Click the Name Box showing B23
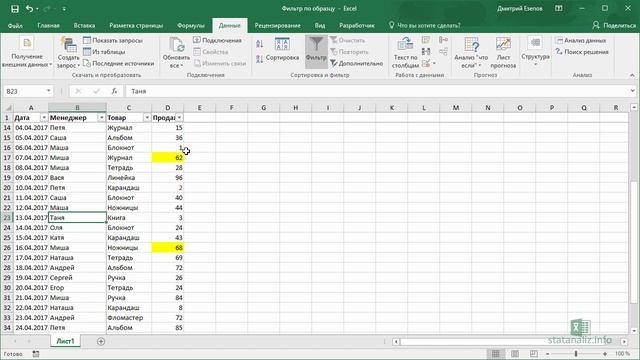This screenshot has width=640, height=360. (x=24, y=91)
